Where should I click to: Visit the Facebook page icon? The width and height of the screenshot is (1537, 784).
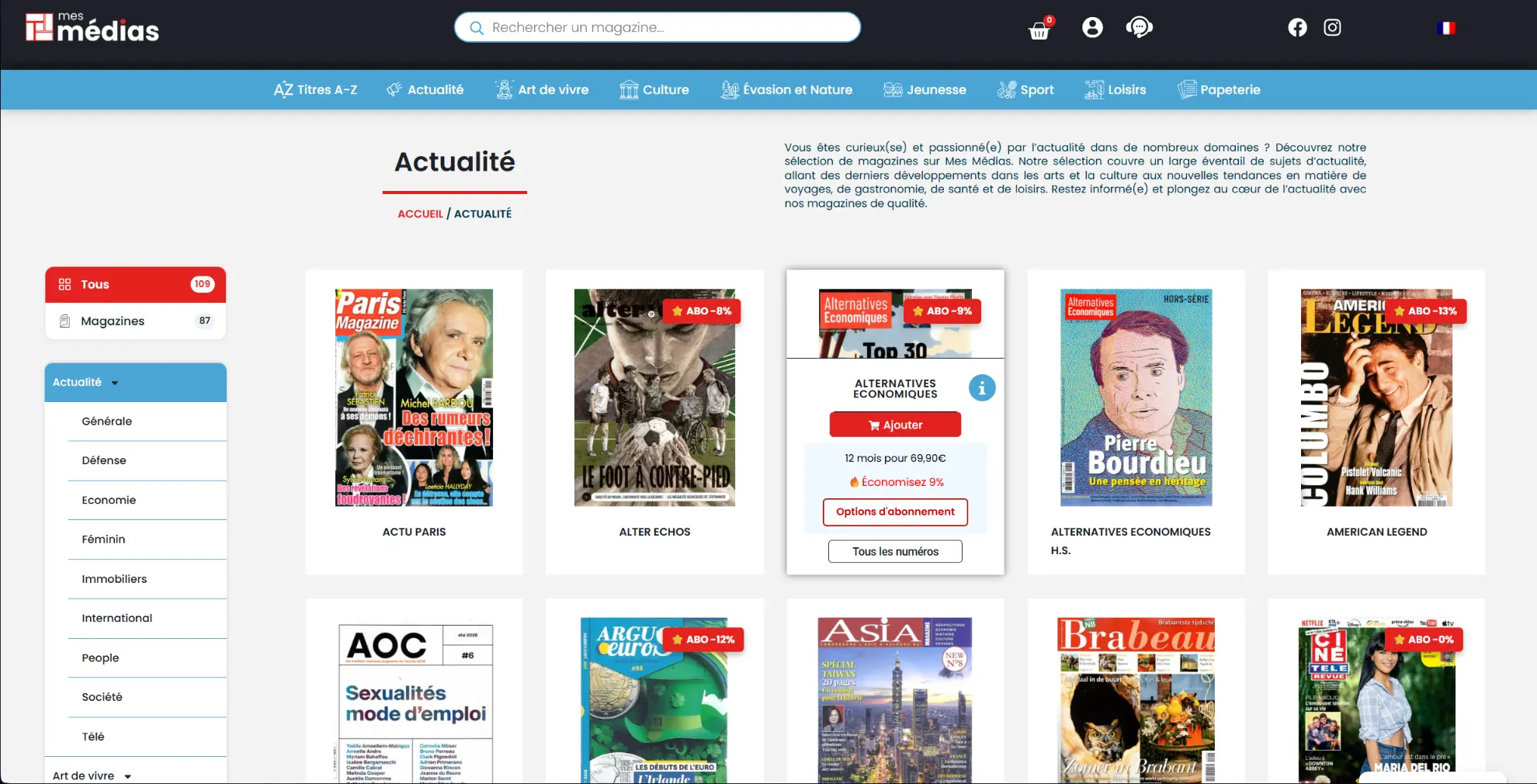1297,28
